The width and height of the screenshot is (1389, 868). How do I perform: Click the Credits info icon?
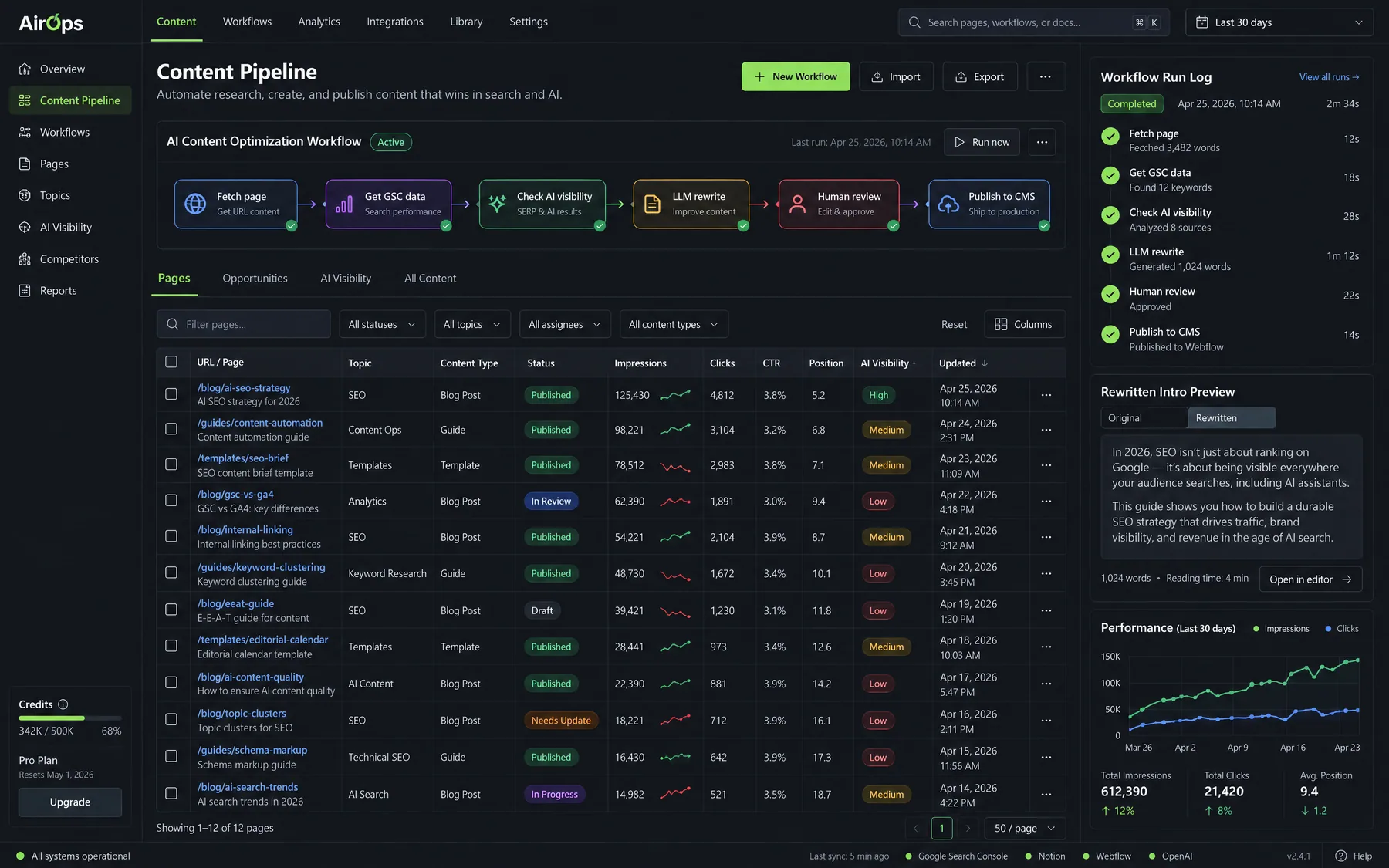pos(63,704)
